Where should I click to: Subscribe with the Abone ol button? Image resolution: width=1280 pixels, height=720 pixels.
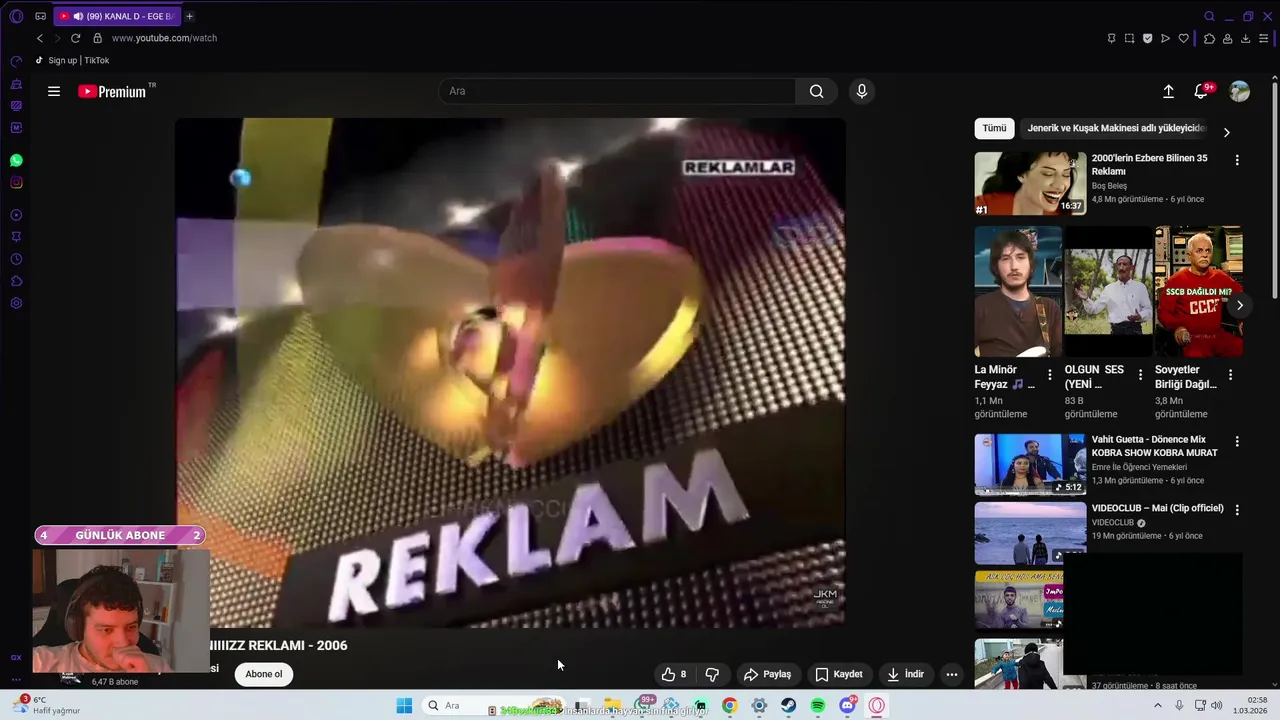(x=264, y=674)
